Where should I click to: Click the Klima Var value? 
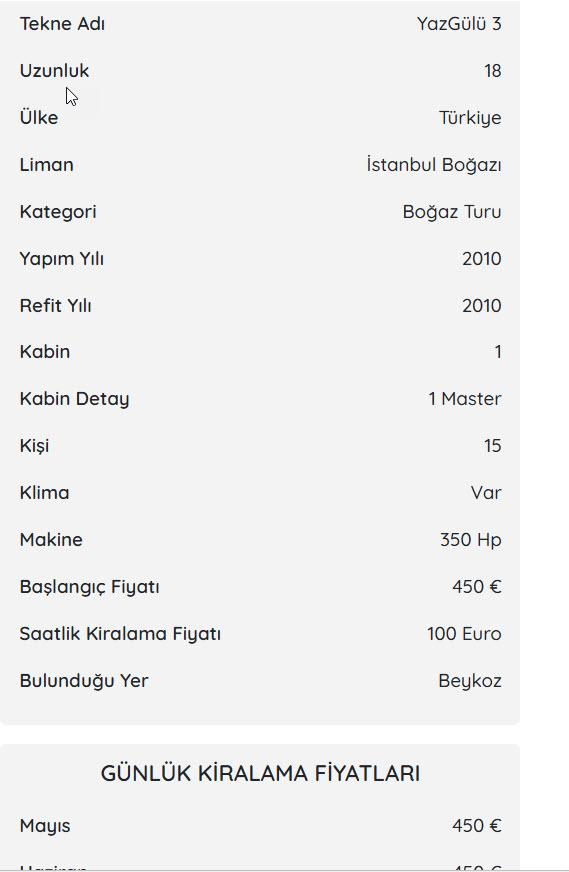tap(486, 493)
